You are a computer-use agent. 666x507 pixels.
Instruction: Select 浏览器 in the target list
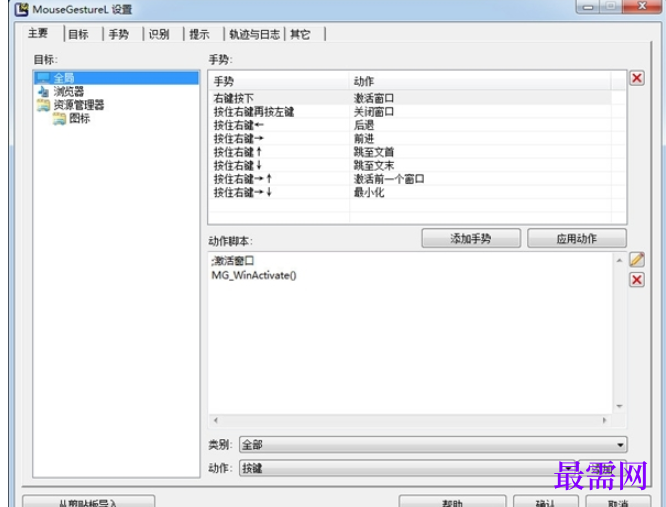click(68, 91)
